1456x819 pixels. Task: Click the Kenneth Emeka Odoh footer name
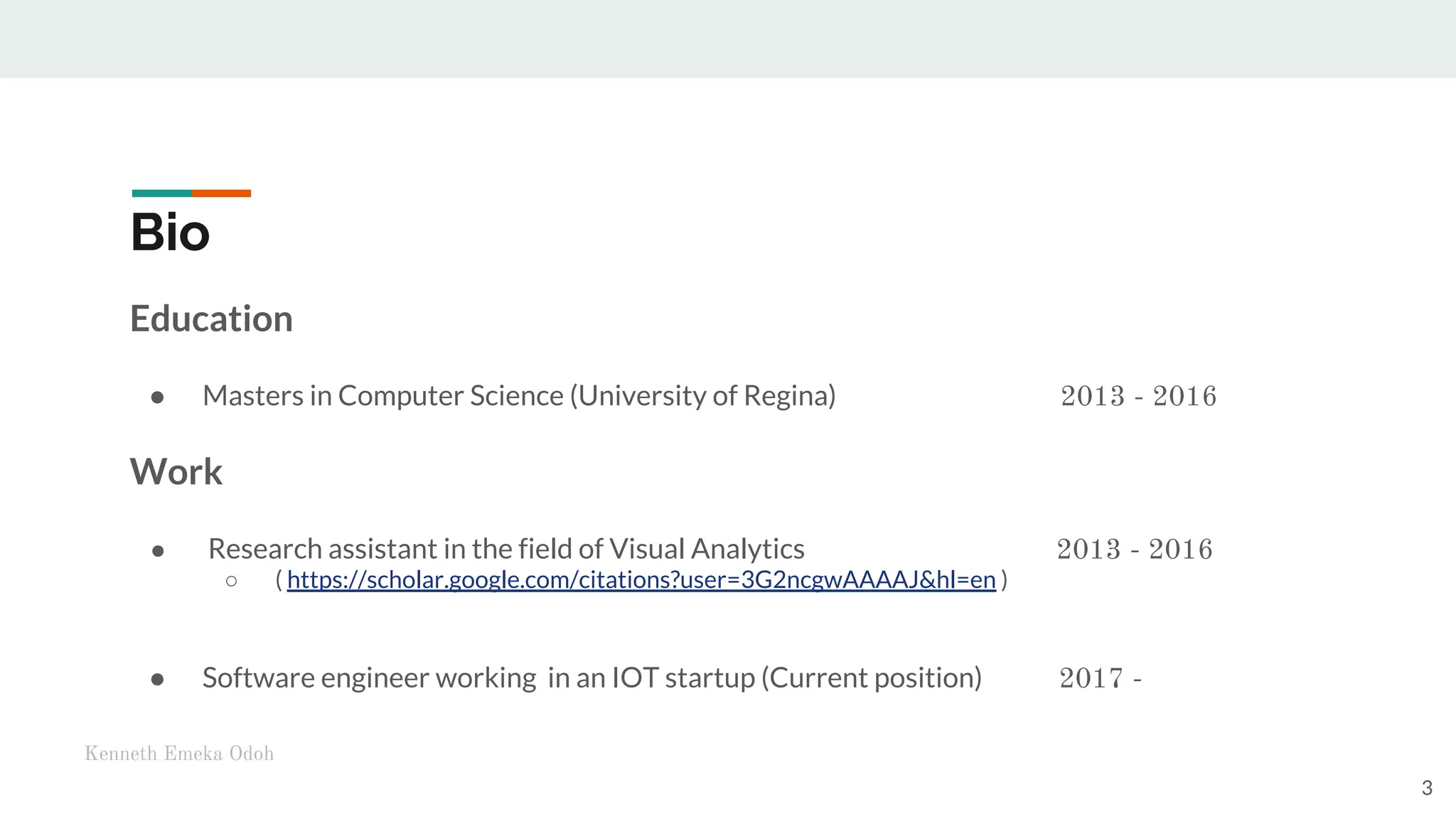[179, 754]
